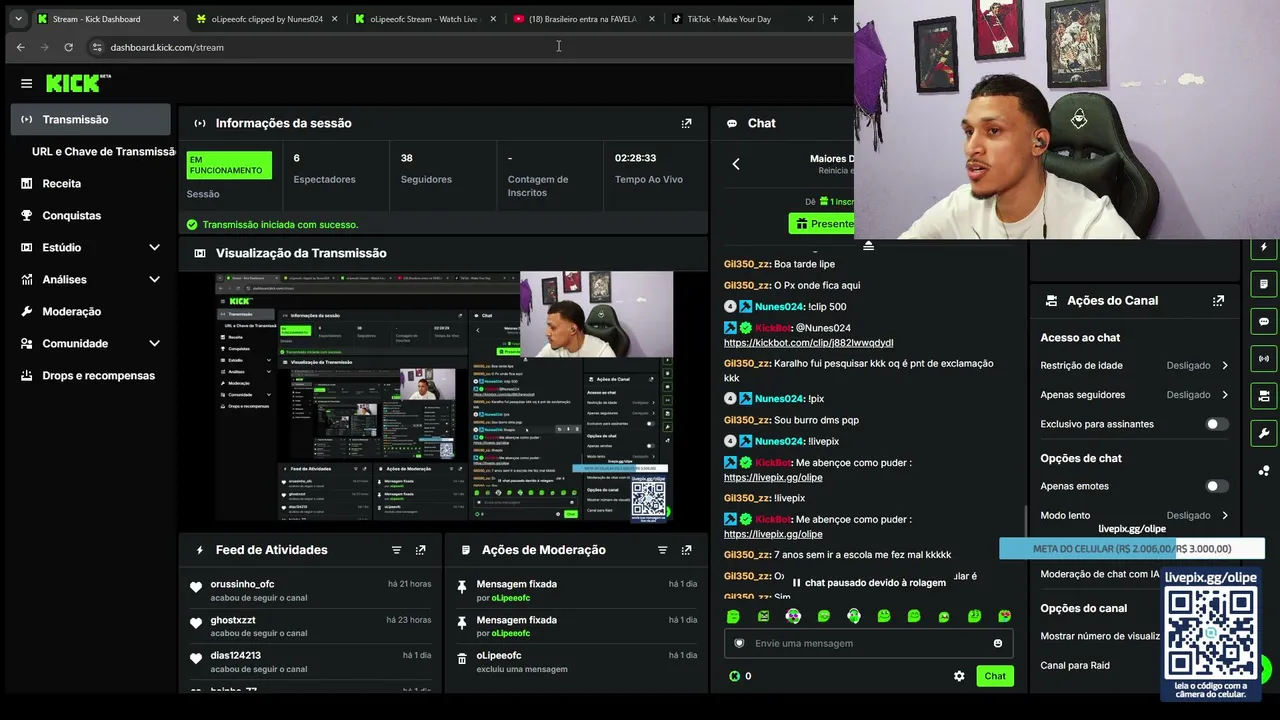Click the stream broadcast icon in right rail
The width and height of the screenshot is (1280, 720).
(1264, 359)
